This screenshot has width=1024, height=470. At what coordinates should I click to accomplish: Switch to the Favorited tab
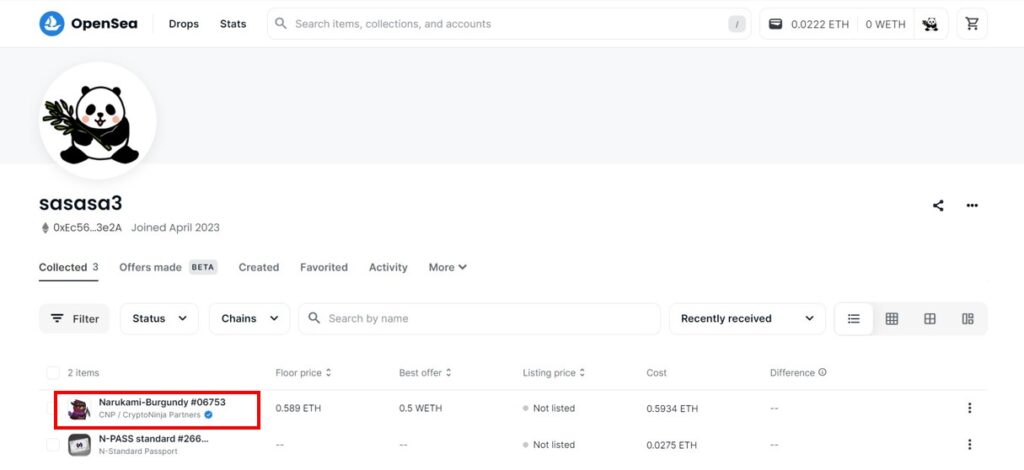coord(324,267)
